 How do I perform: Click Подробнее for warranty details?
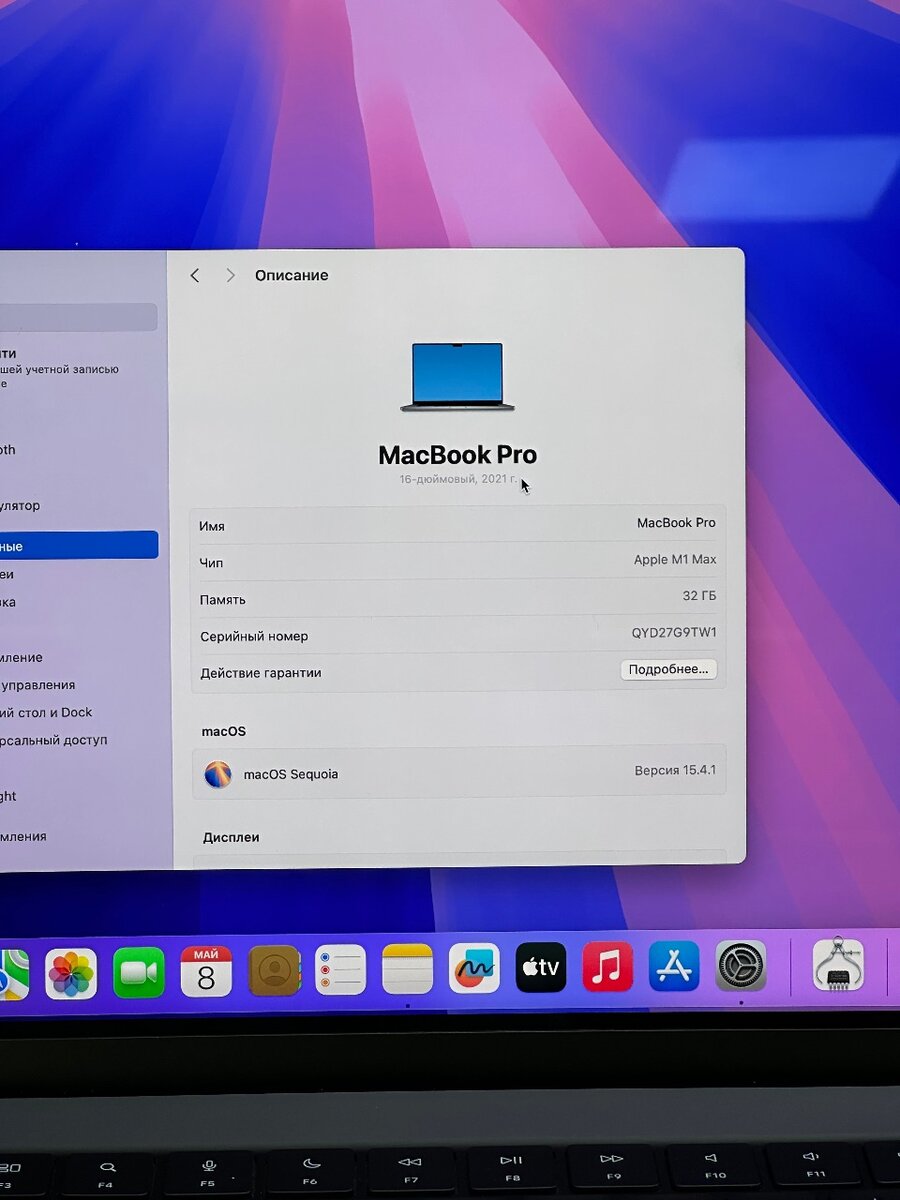coord(668,670)
